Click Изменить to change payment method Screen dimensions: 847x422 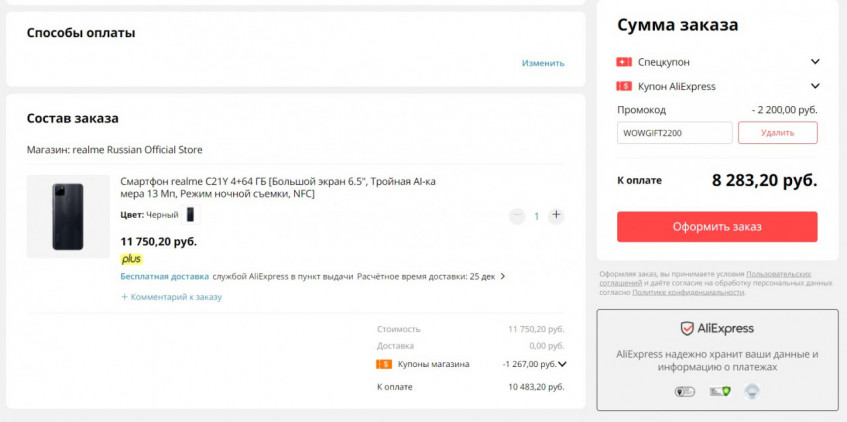543,63
